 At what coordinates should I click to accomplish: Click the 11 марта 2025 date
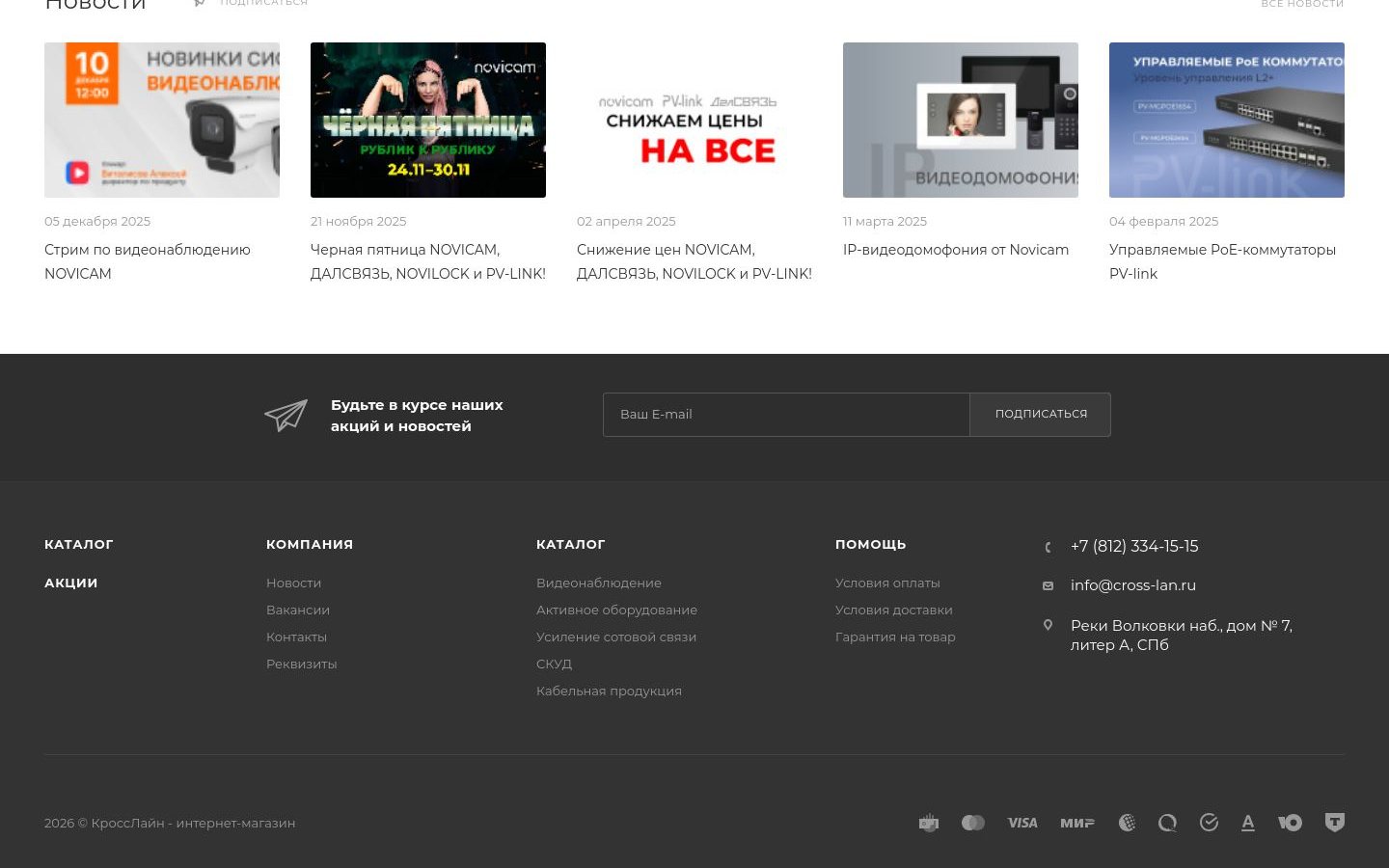point(885,221)
